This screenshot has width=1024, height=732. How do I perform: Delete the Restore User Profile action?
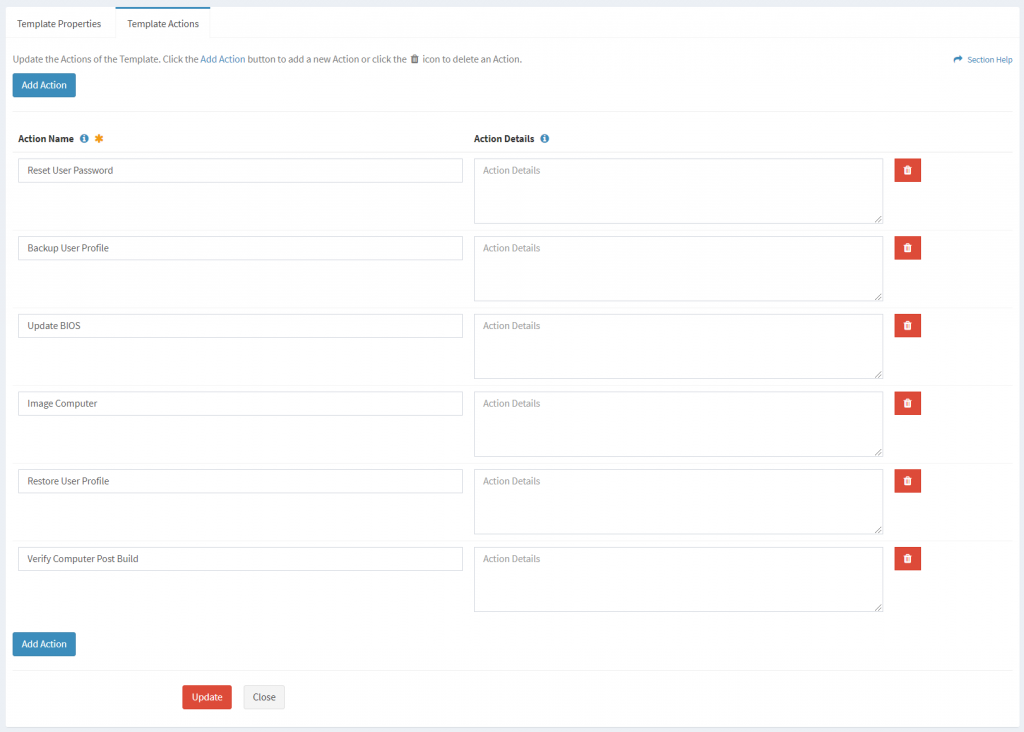(x=907, y=480)
